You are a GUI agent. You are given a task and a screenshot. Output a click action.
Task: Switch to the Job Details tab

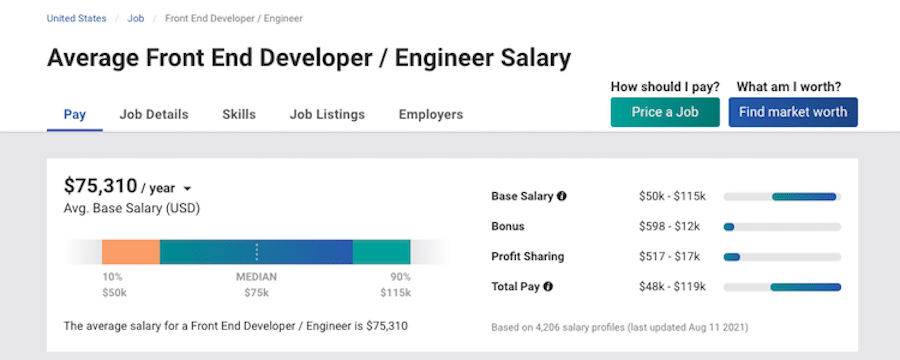(154, 114)
